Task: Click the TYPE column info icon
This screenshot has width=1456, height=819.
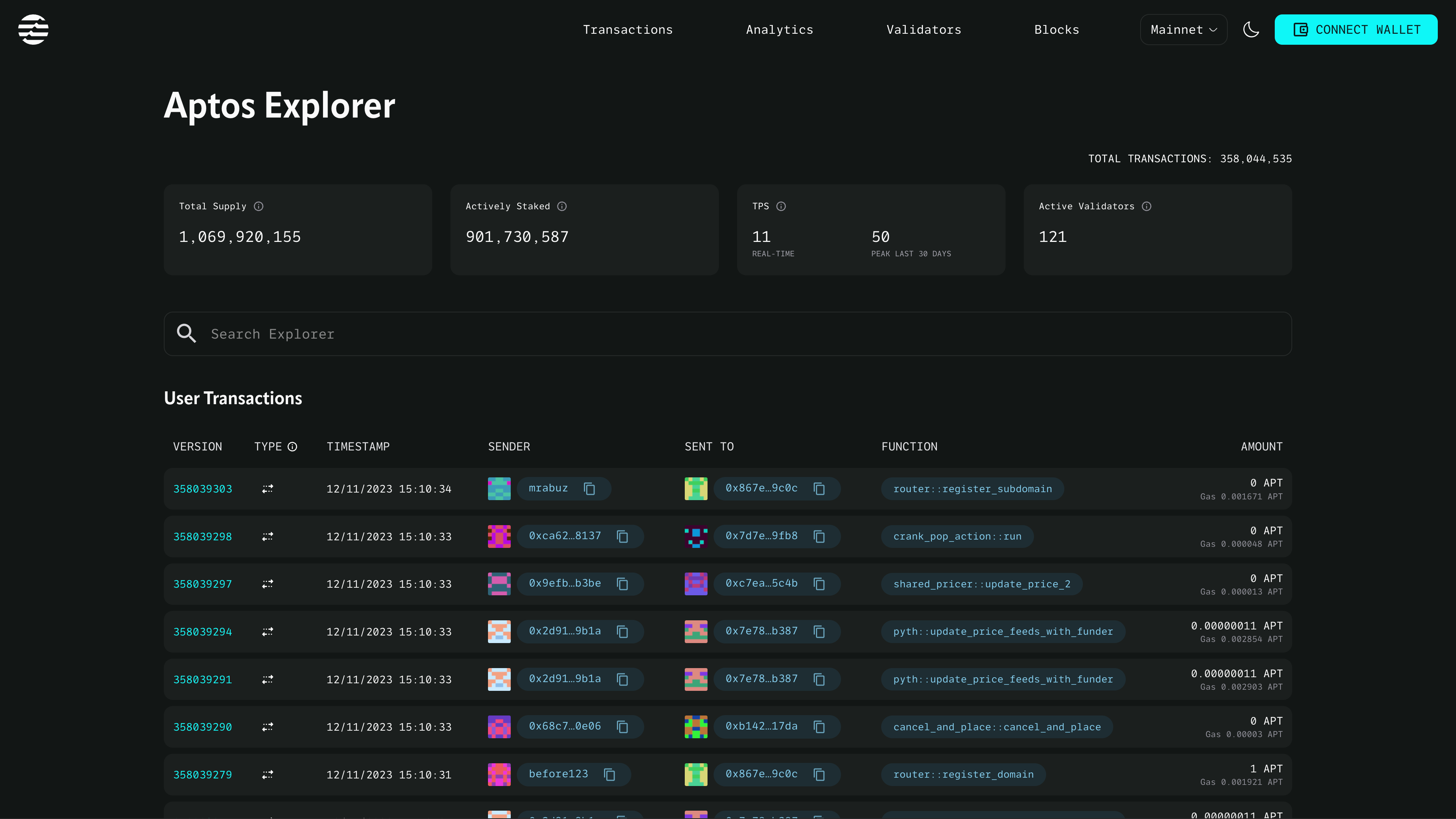Action: 292,447
